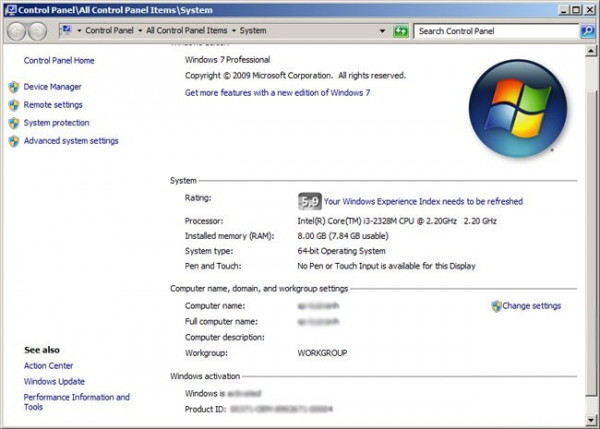Open Windows Update link

coord(54,382)
